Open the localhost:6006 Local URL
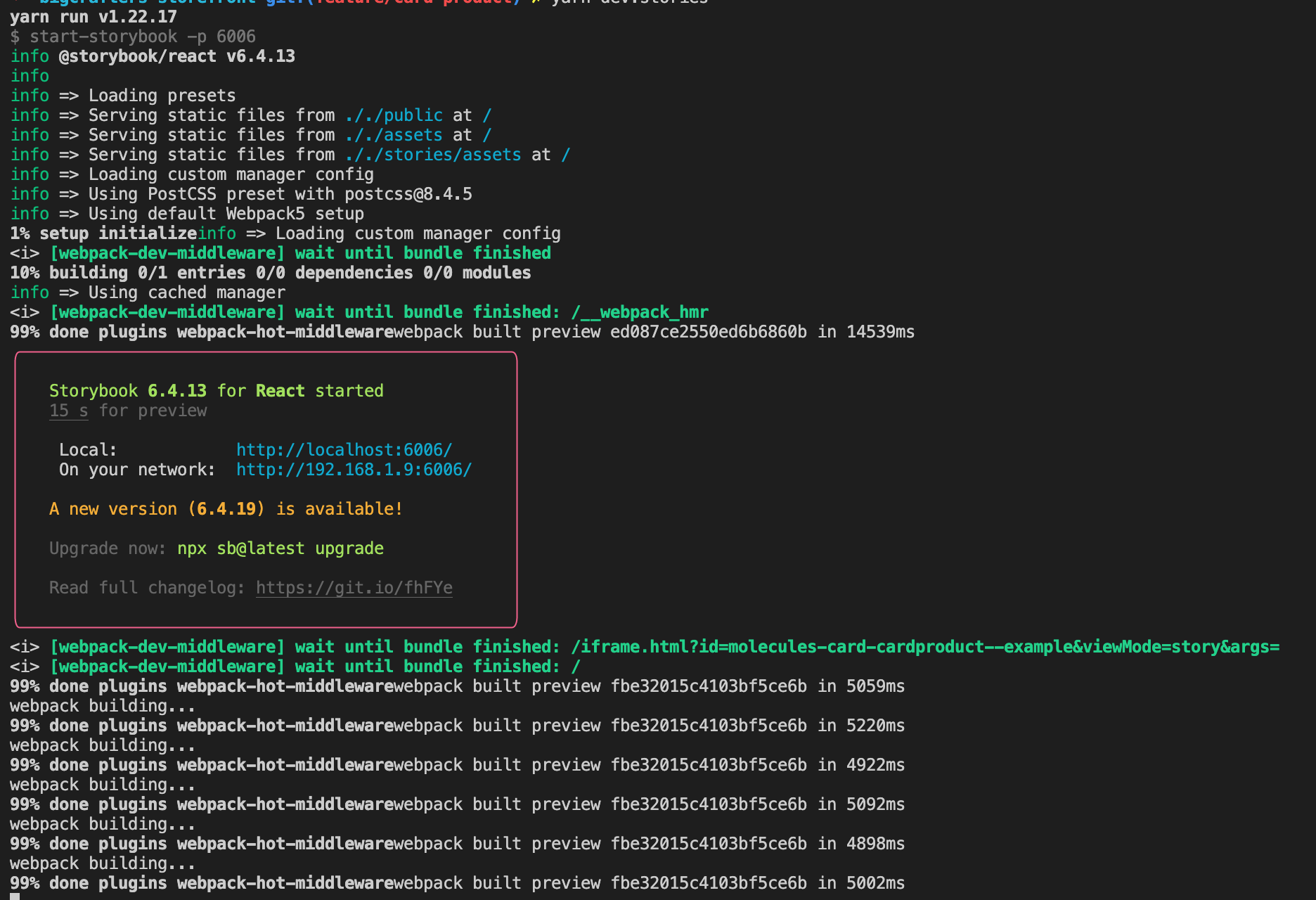Viewport: 1316px width, 900px height. click(x=344, y=450)
